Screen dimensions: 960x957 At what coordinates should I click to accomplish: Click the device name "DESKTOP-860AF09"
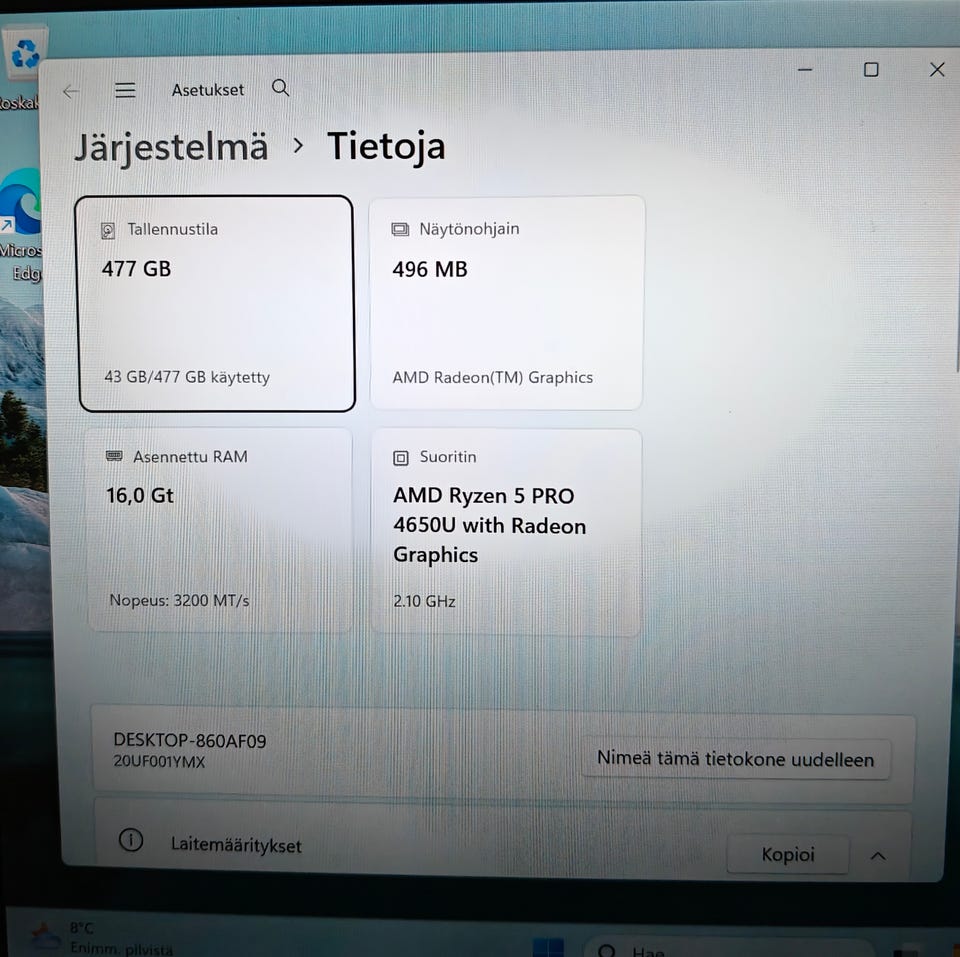pyautogui.click(x=190, y=741)
